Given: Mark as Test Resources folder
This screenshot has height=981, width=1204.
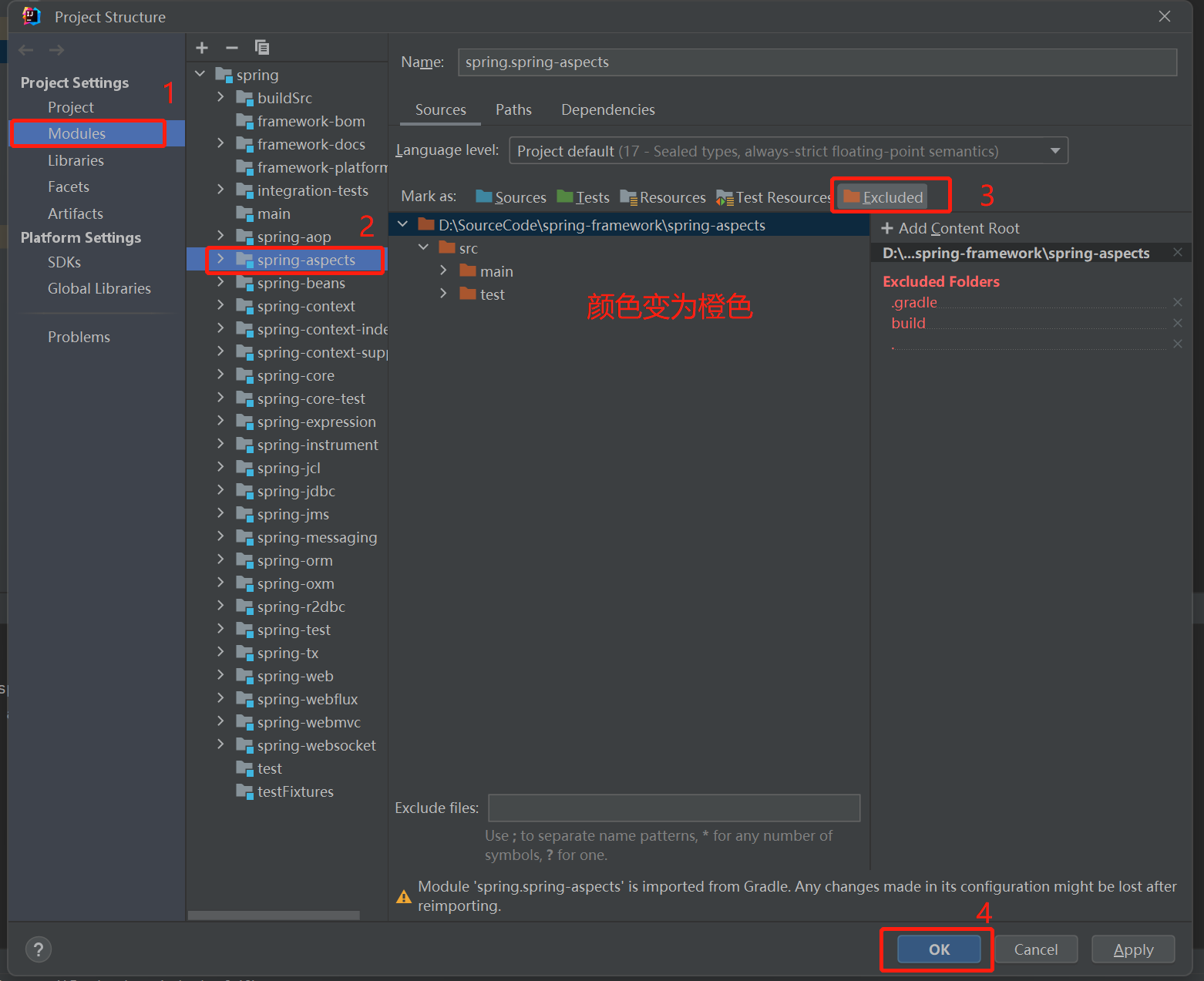Looking at the screenshot, I should point(773,197).
